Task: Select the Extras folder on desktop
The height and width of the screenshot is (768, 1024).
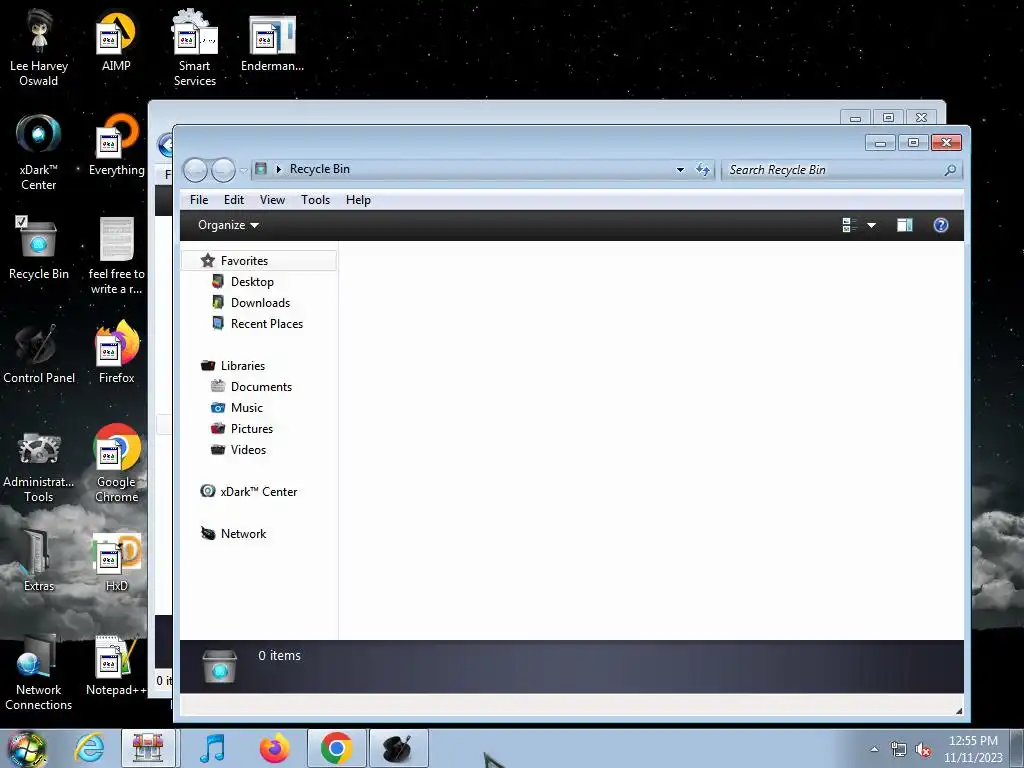Action: click(x=39, y=561)
